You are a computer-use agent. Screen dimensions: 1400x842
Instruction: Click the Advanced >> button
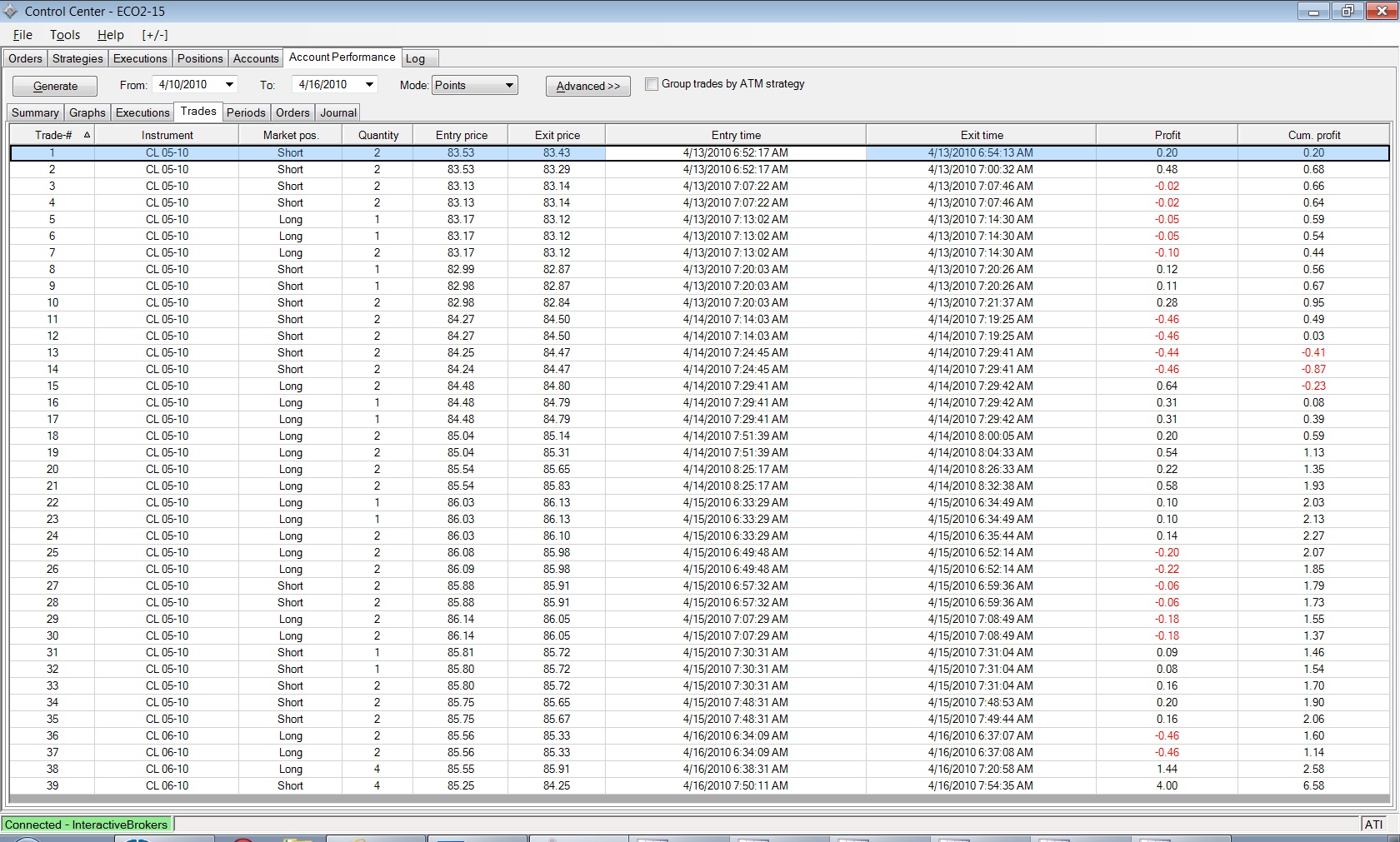click(x=588, y=86)
